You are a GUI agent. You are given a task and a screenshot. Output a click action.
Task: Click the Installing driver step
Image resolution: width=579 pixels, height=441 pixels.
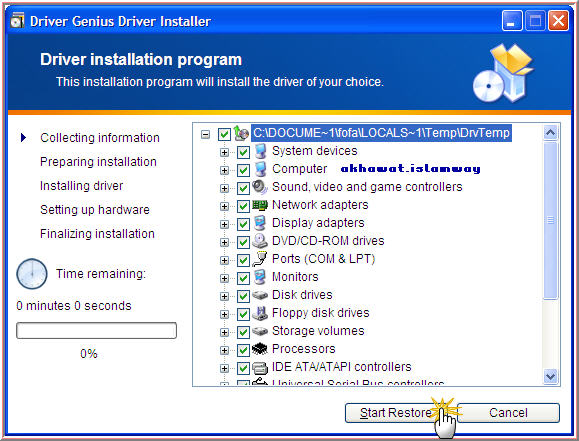click(x=82, y=185)
